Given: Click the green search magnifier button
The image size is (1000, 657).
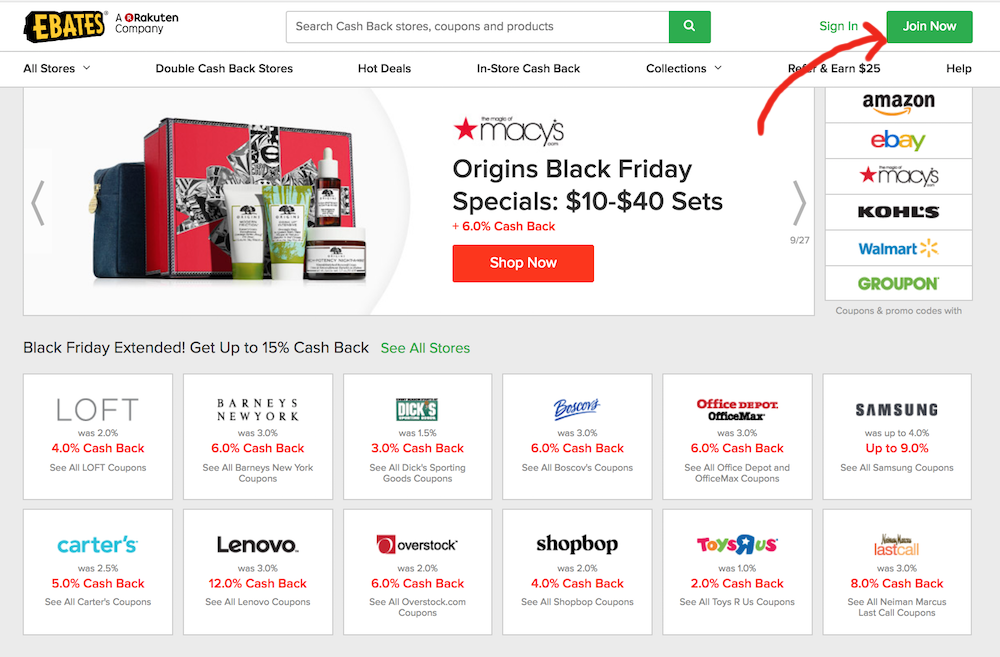Looking at the screenshot, I should coord(689,27).
